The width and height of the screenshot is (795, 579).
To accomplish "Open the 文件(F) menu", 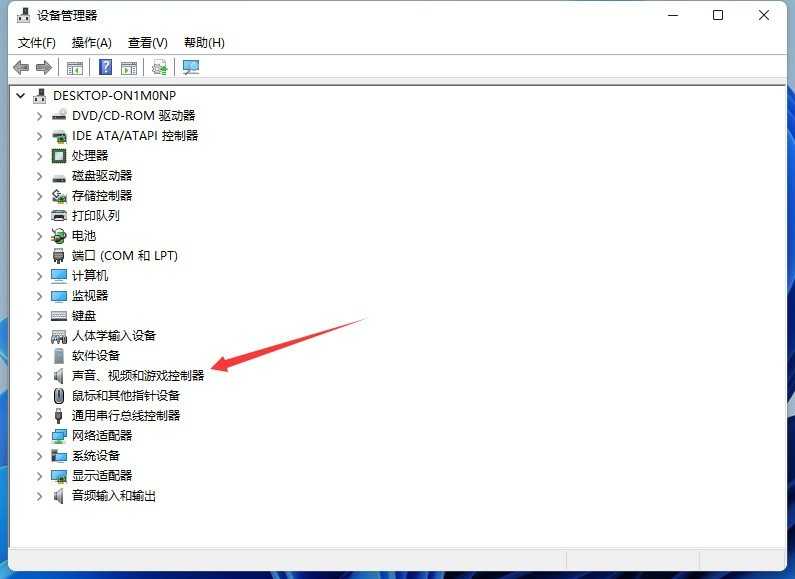I will [x=37, y=43].
